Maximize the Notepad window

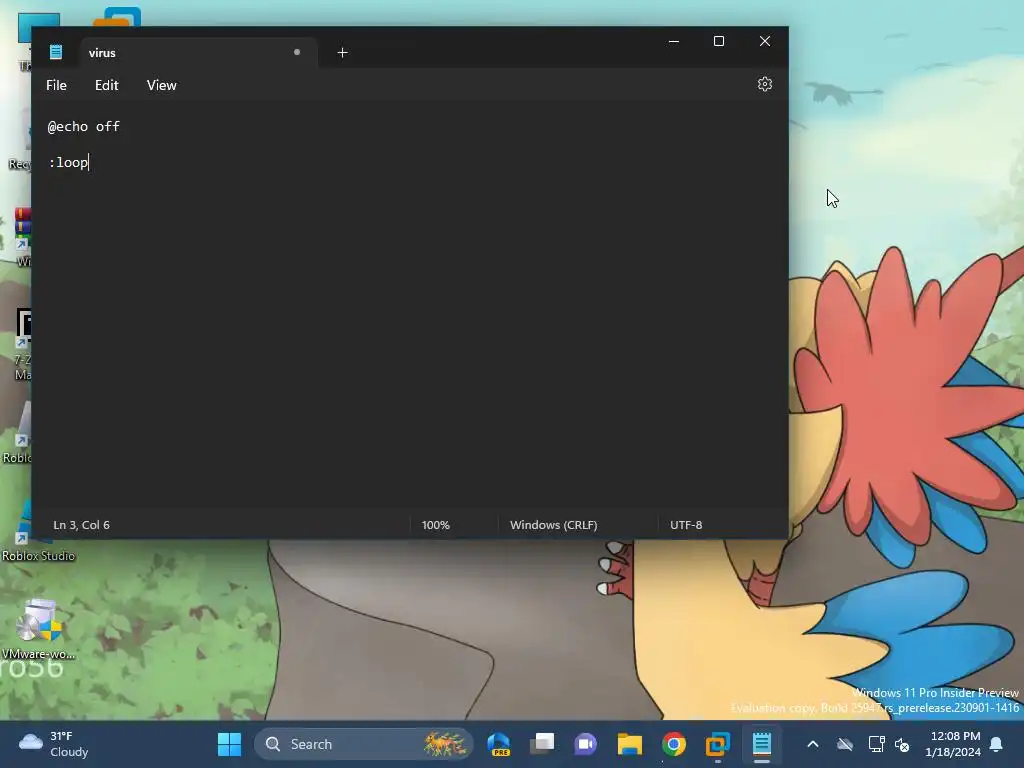(719, 41)
